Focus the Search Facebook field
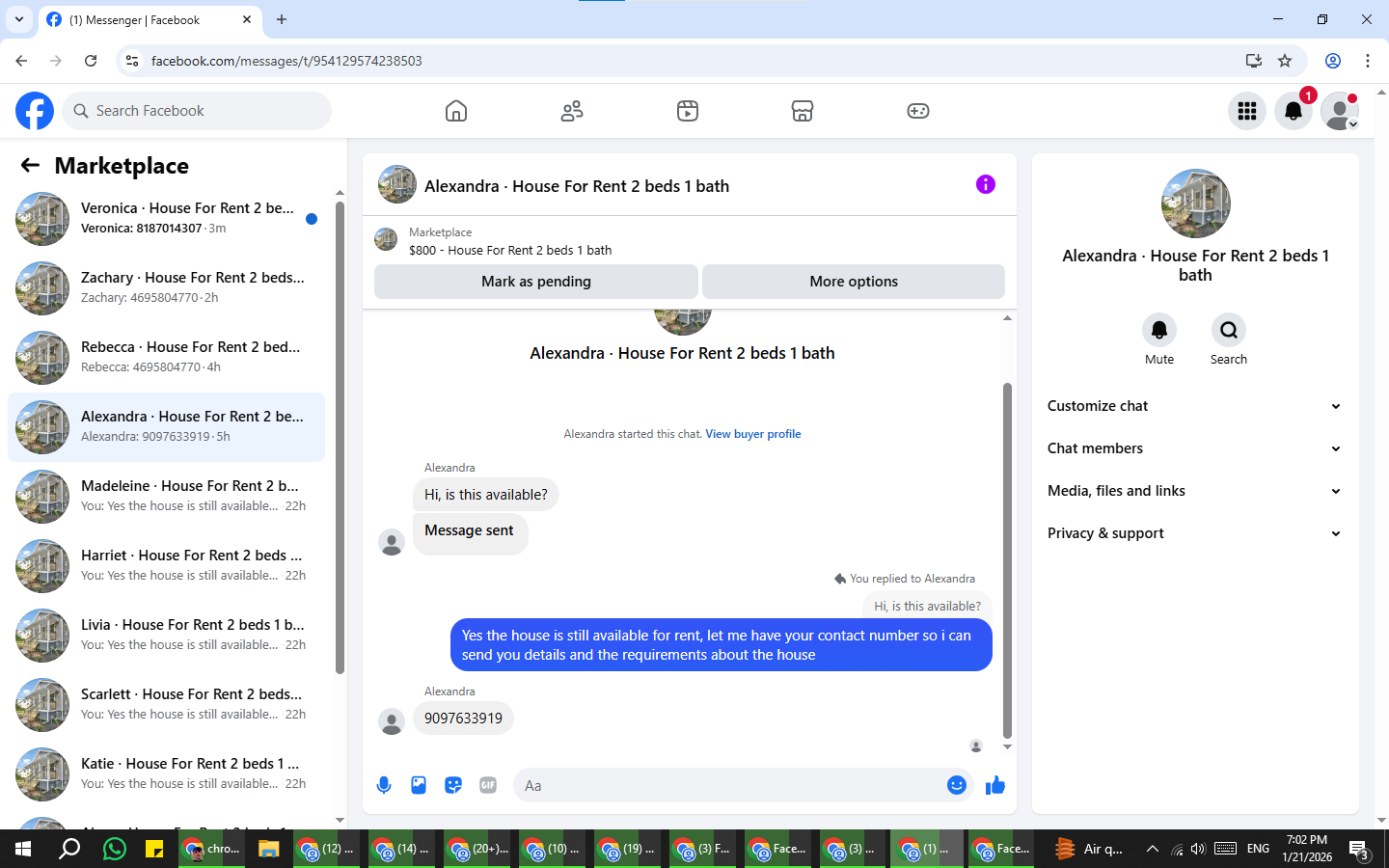 coord(197,111)
